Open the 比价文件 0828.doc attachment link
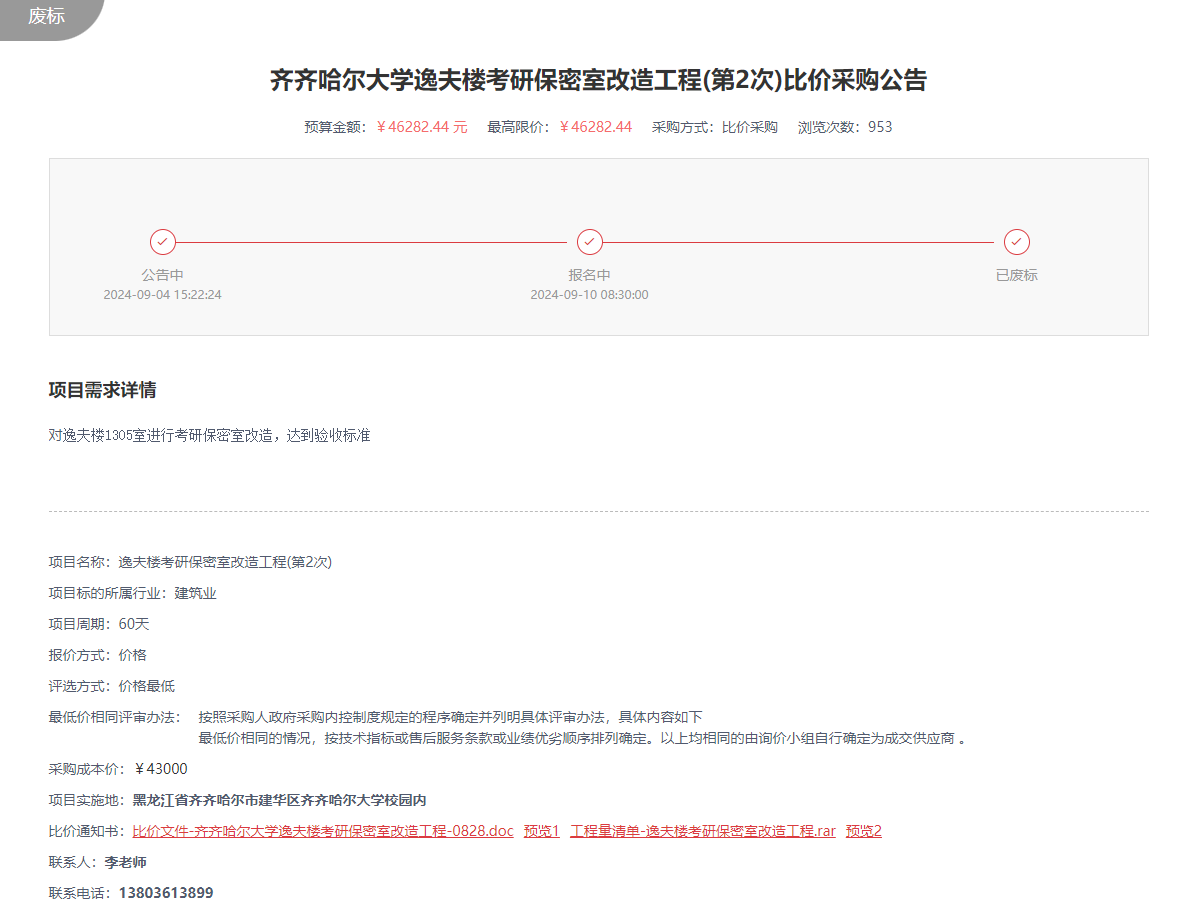1193x907 pixels. (322, 831)
